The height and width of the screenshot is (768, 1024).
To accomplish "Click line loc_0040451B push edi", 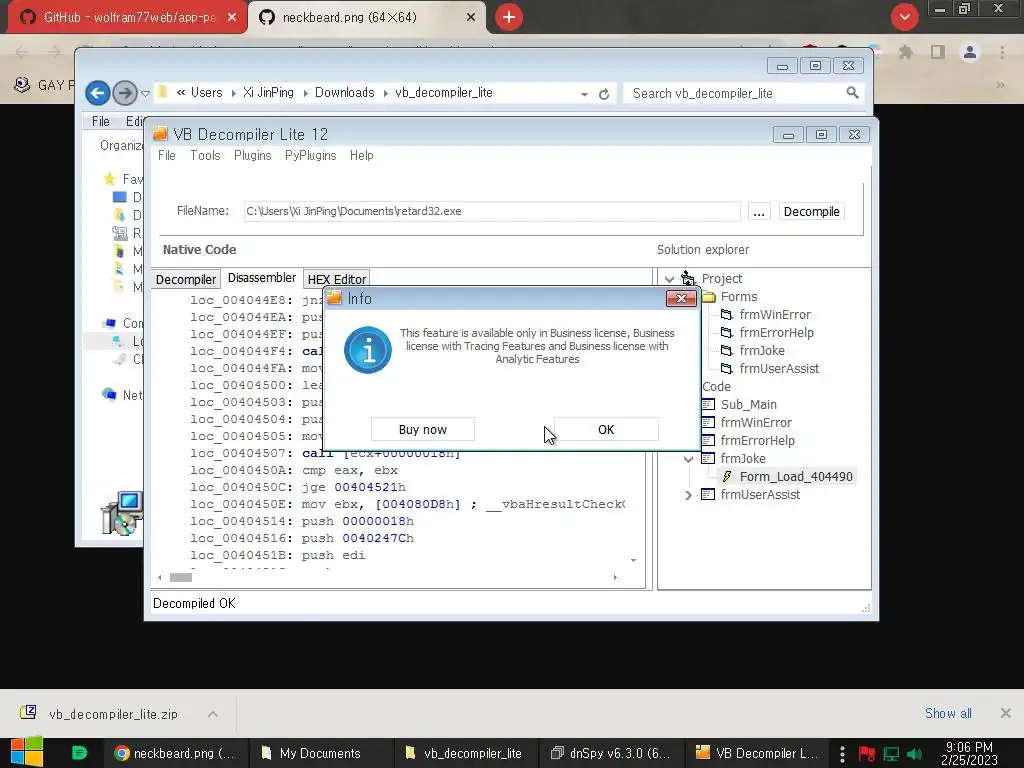I will click(x=278, y=555).
